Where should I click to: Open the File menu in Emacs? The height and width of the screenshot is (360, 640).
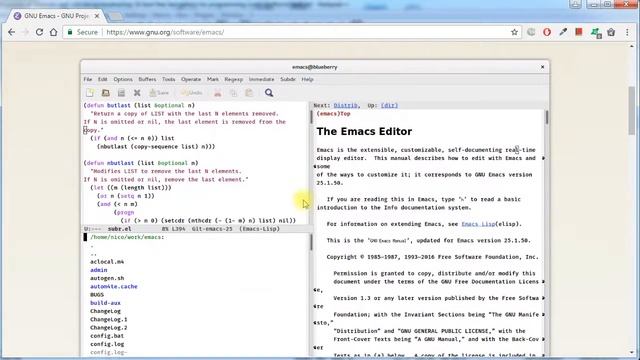pyautogui.click(x=88, y=79)
